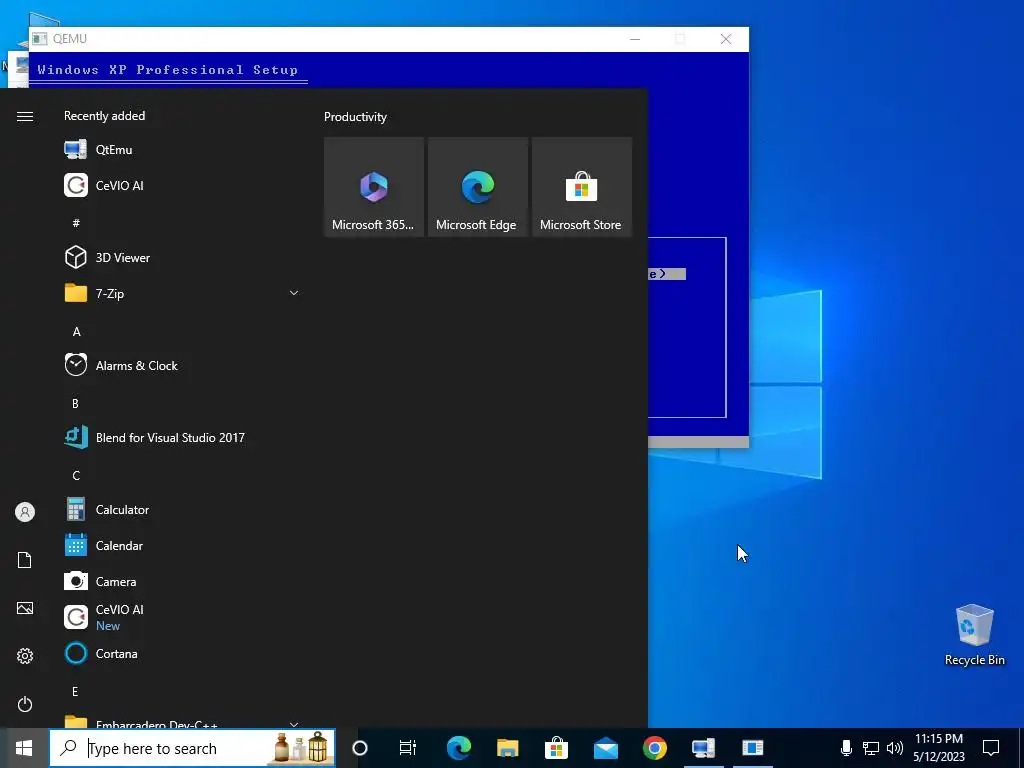Close the QEMU window
The width and height of the screenshot is (1024, 768).
tap(726, 39)
